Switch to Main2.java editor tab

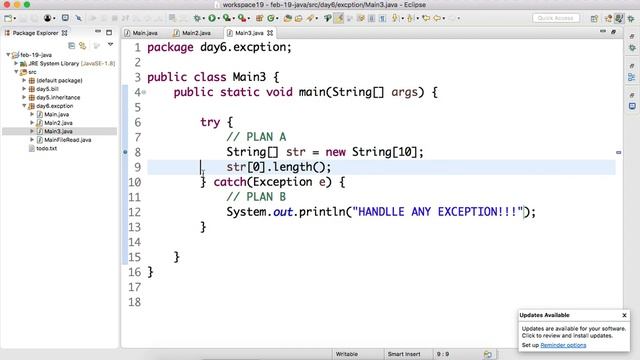click(x=192, y=33)
